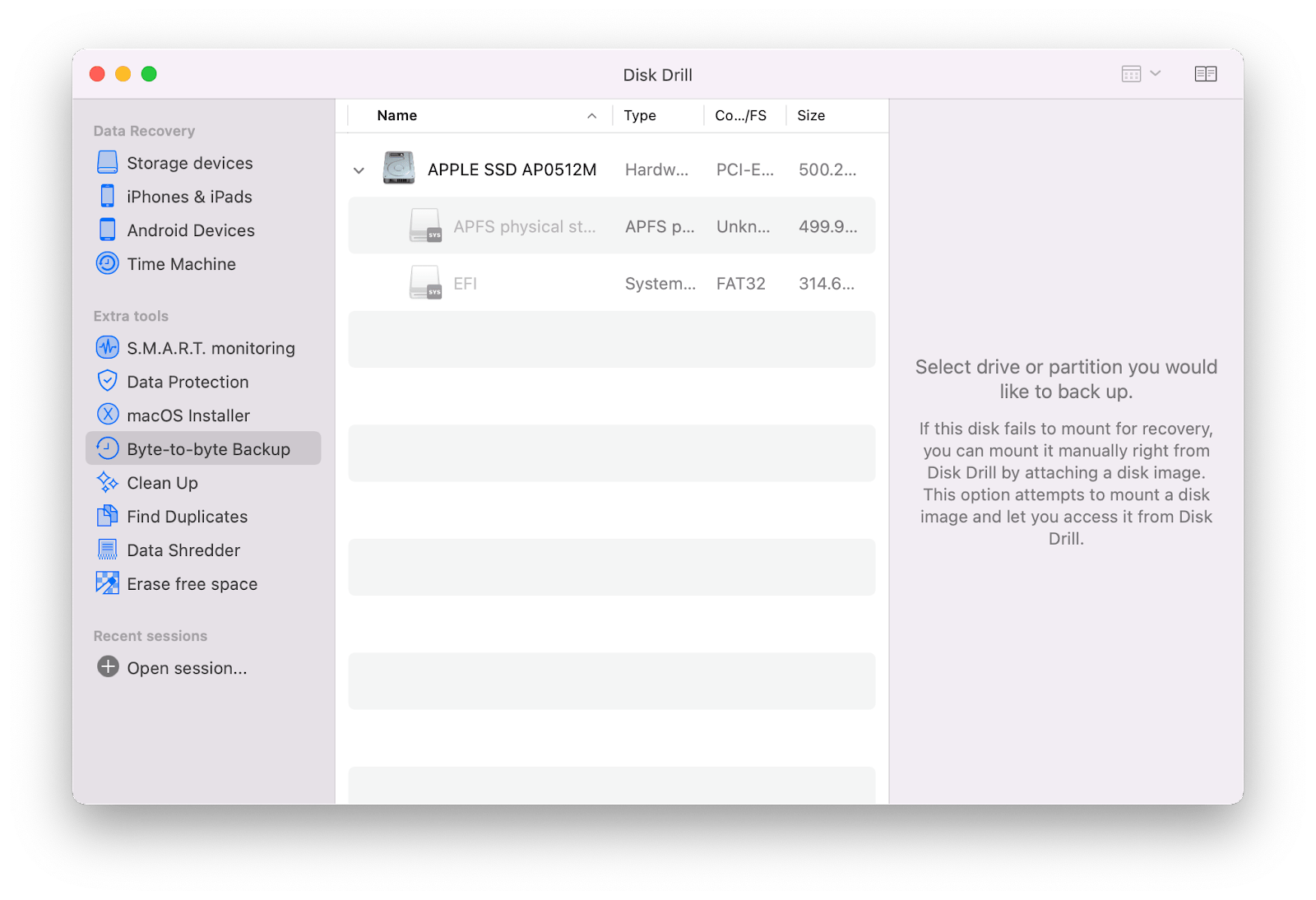Open the Data Shredder tool
The image size is (1316, 900).
(x=183, y=550)
